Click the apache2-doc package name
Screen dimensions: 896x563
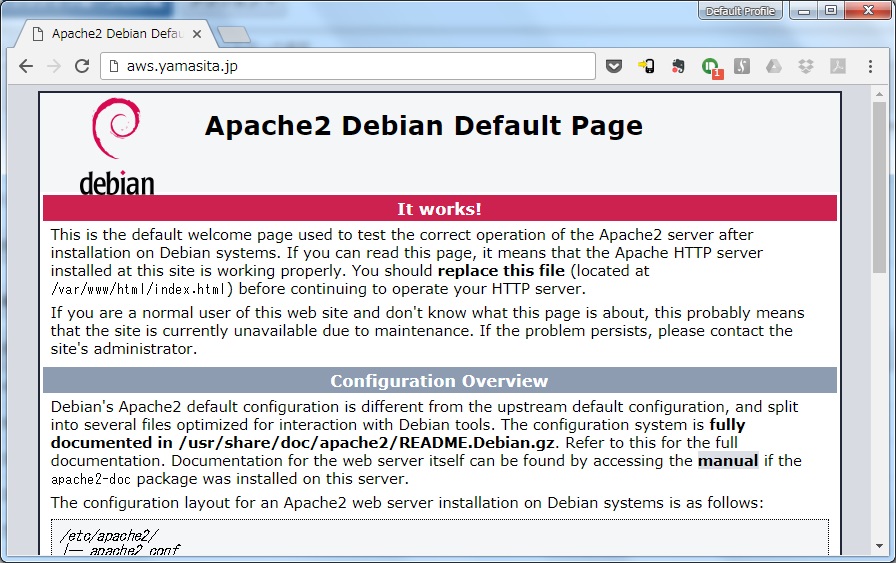pos(91,479)
